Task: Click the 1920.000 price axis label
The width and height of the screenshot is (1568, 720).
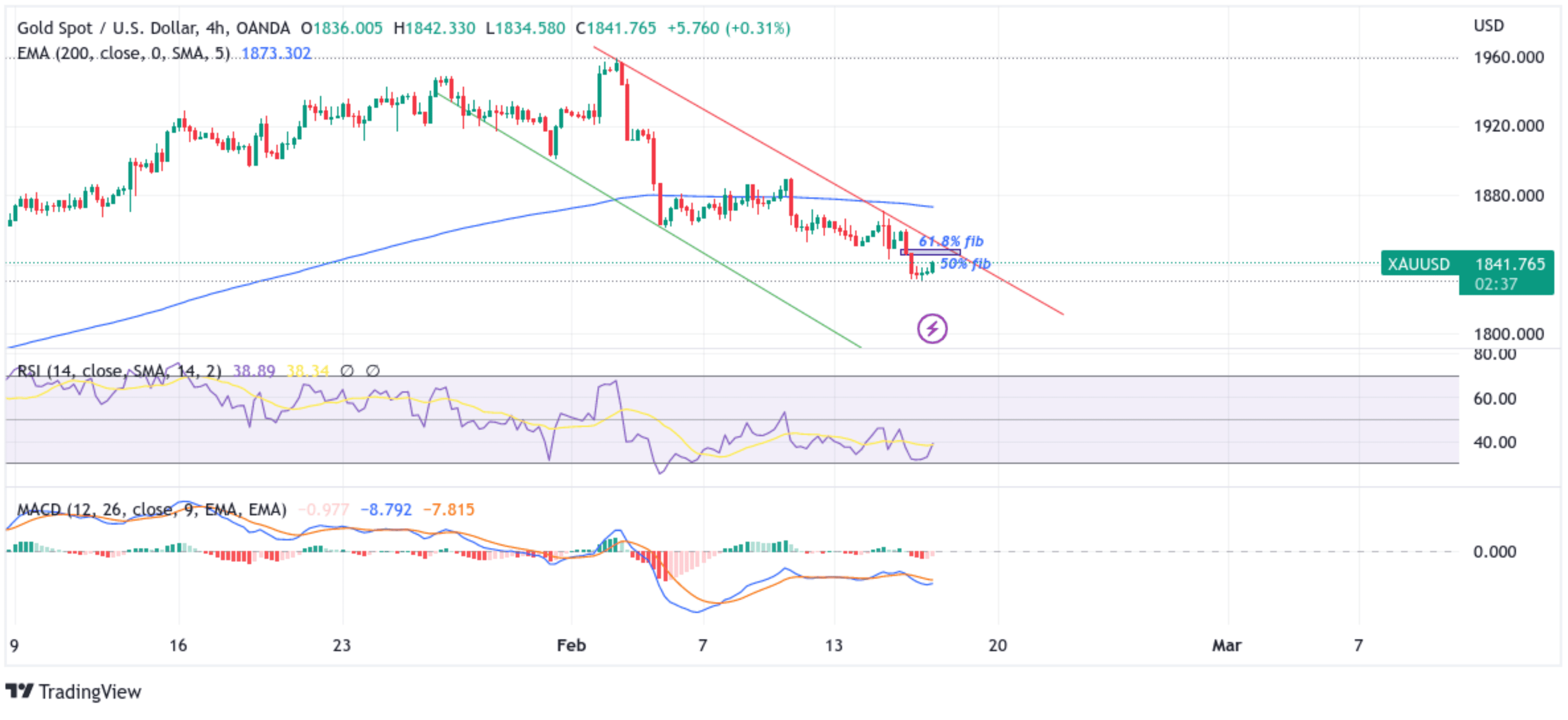Action: pyautogui.click(x=1508, y=126)
